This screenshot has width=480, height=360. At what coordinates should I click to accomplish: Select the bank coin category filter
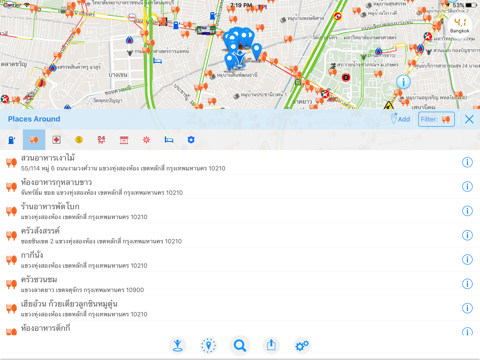coord(79,140)
